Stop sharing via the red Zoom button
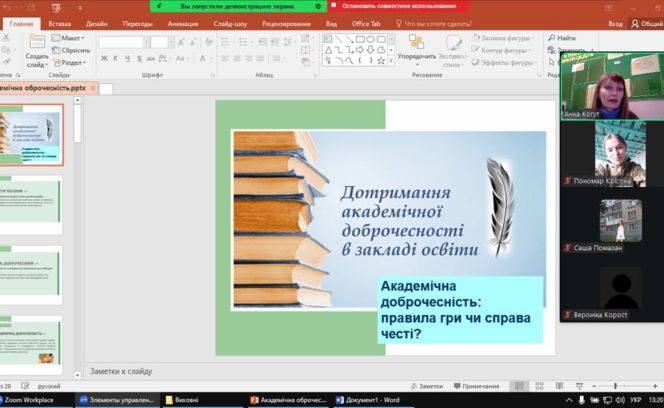The height and width of the screenshot is (408, 664). [x=398, y=6]
